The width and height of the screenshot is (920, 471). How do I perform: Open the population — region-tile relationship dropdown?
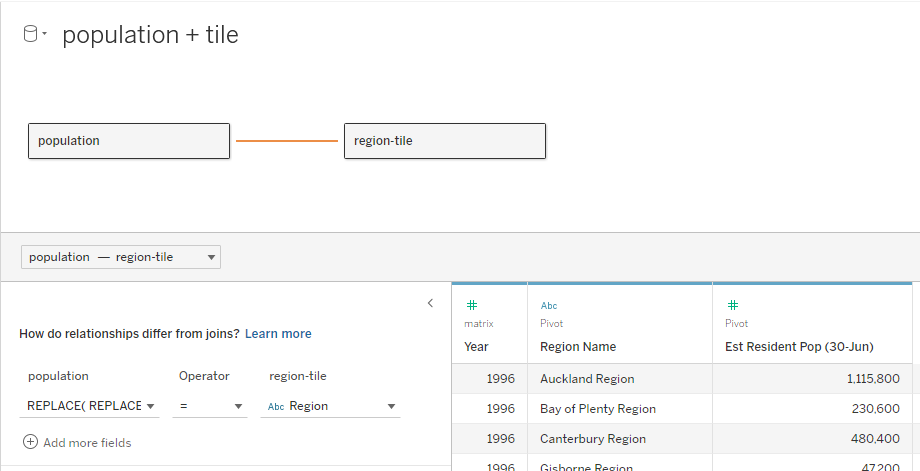[x=120, y=257]
